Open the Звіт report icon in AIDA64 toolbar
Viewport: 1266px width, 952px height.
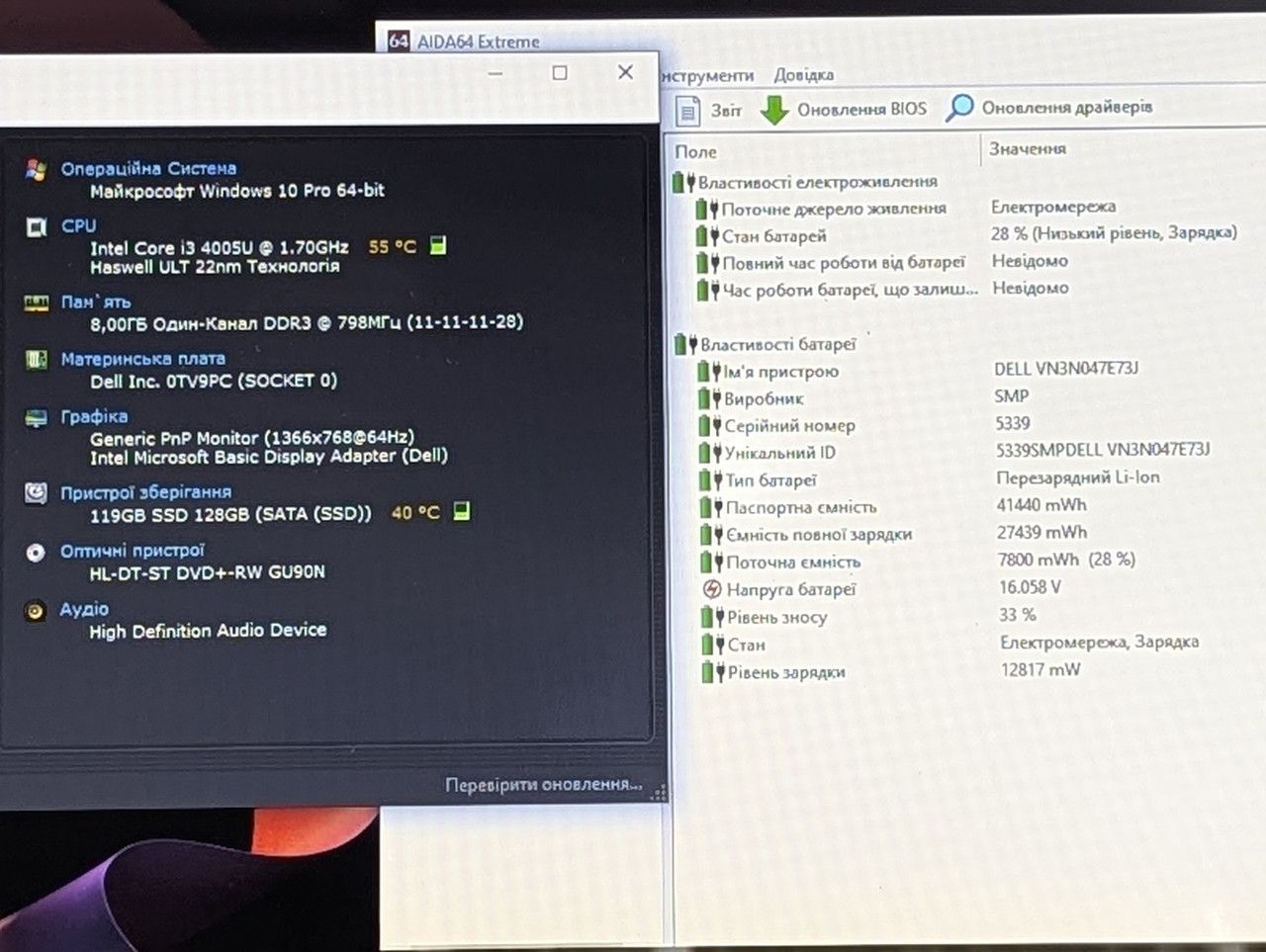688,110
